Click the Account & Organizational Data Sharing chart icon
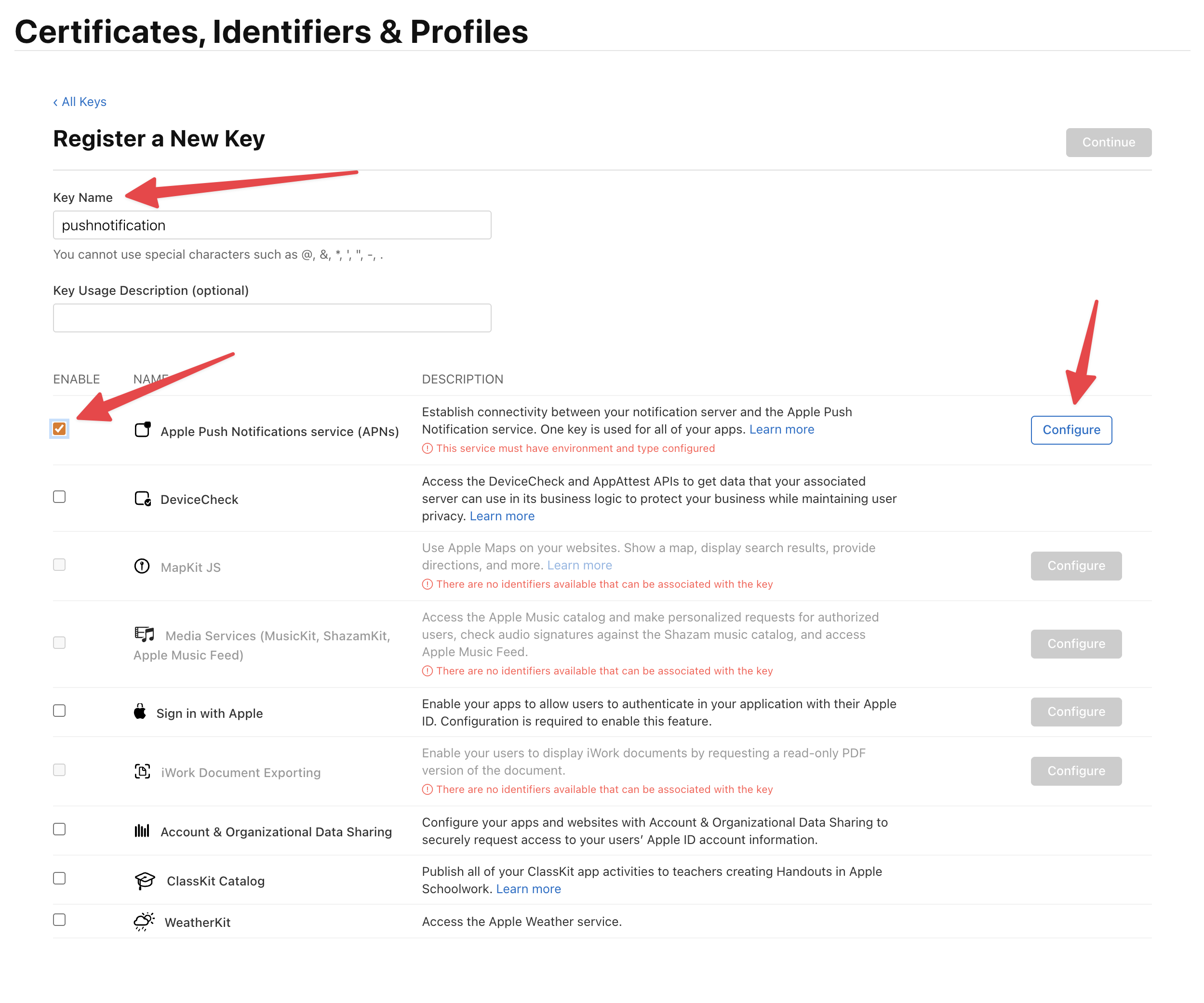1204x1003 pixels. click(x=143, y=831)
